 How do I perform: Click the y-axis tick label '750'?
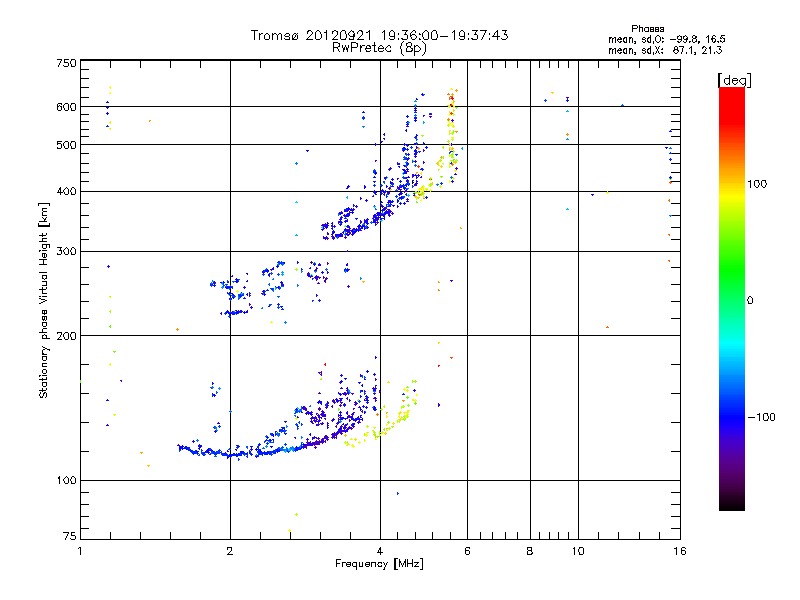66,63
